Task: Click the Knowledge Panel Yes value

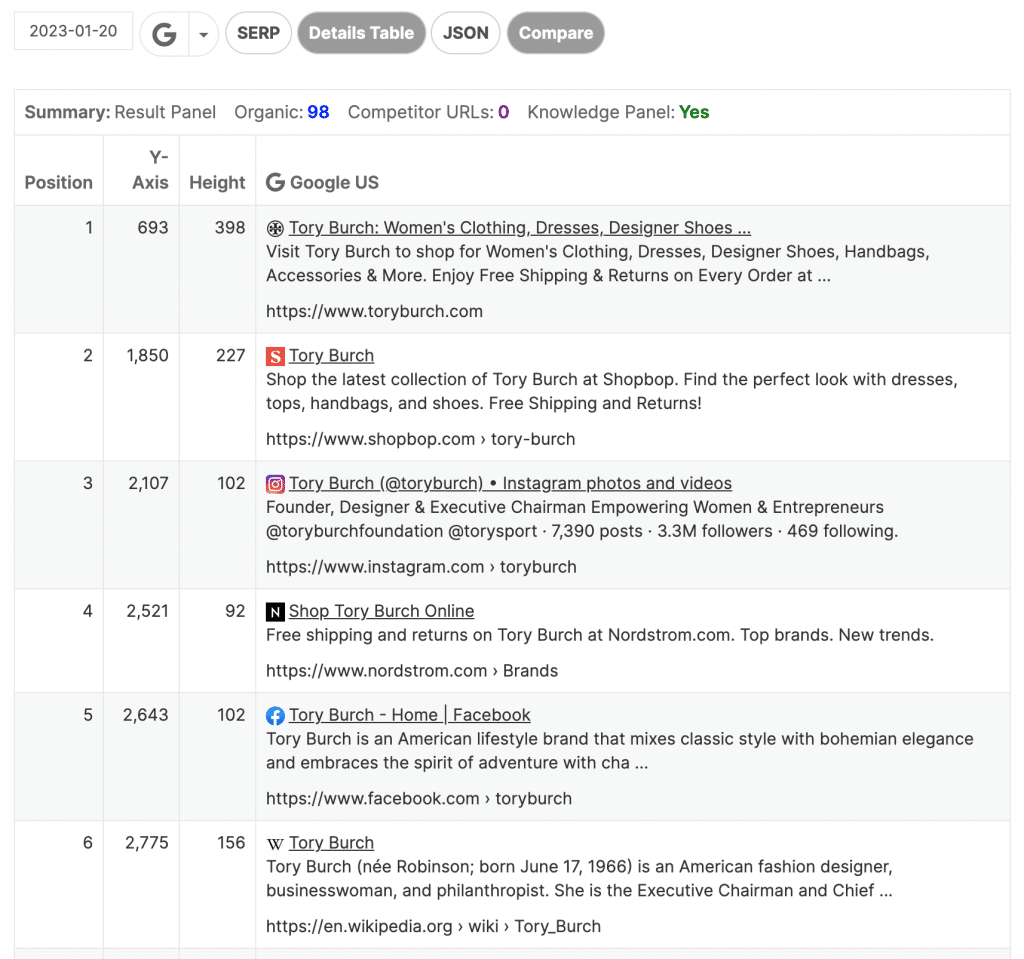Action: click(x=694, y=112)
